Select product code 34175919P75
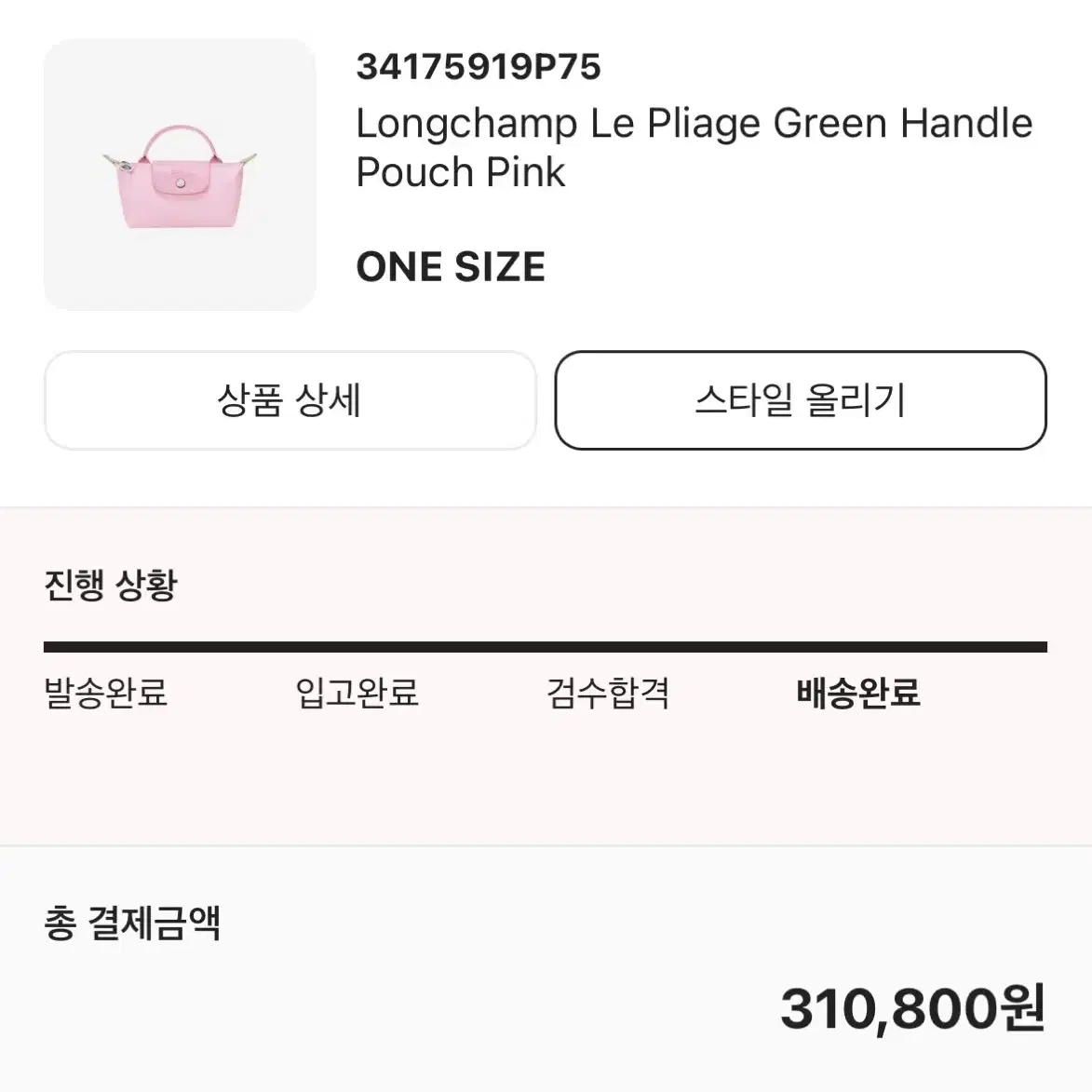 tap(478, 67)
